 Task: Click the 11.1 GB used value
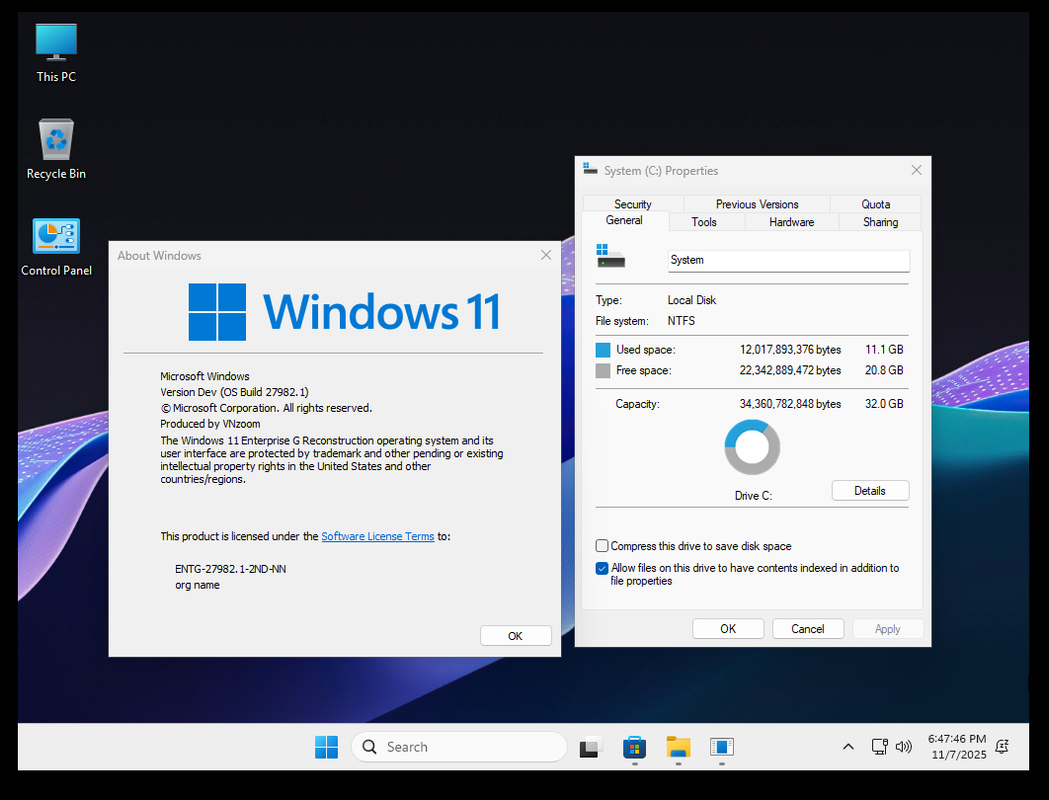[x=884, y=350]
